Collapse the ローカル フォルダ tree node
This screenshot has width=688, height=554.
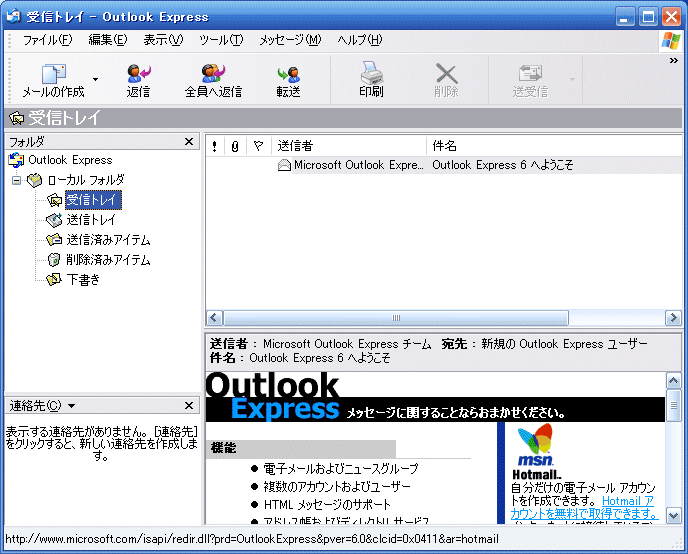click(x=16, y=180)
